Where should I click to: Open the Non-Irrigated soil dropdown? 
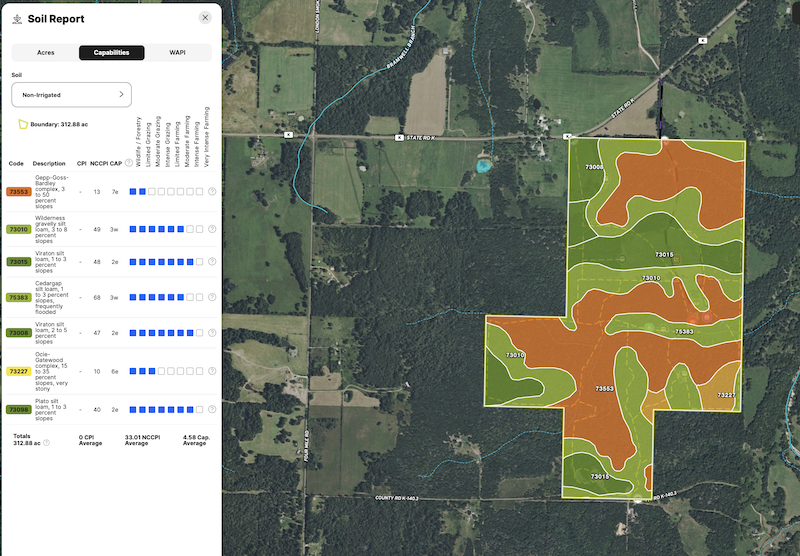(71, 95)
